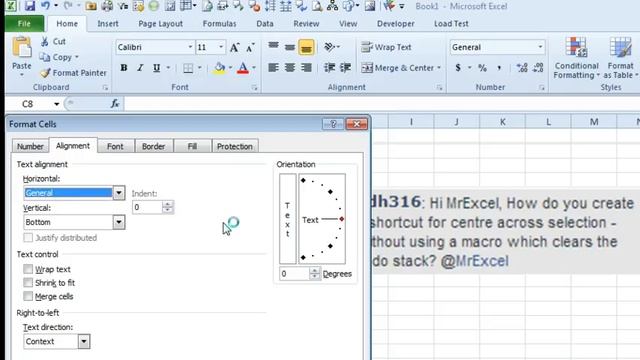Click the Center text alignment icon
This screenshot has height=360, width=640.
coord(290,68)
